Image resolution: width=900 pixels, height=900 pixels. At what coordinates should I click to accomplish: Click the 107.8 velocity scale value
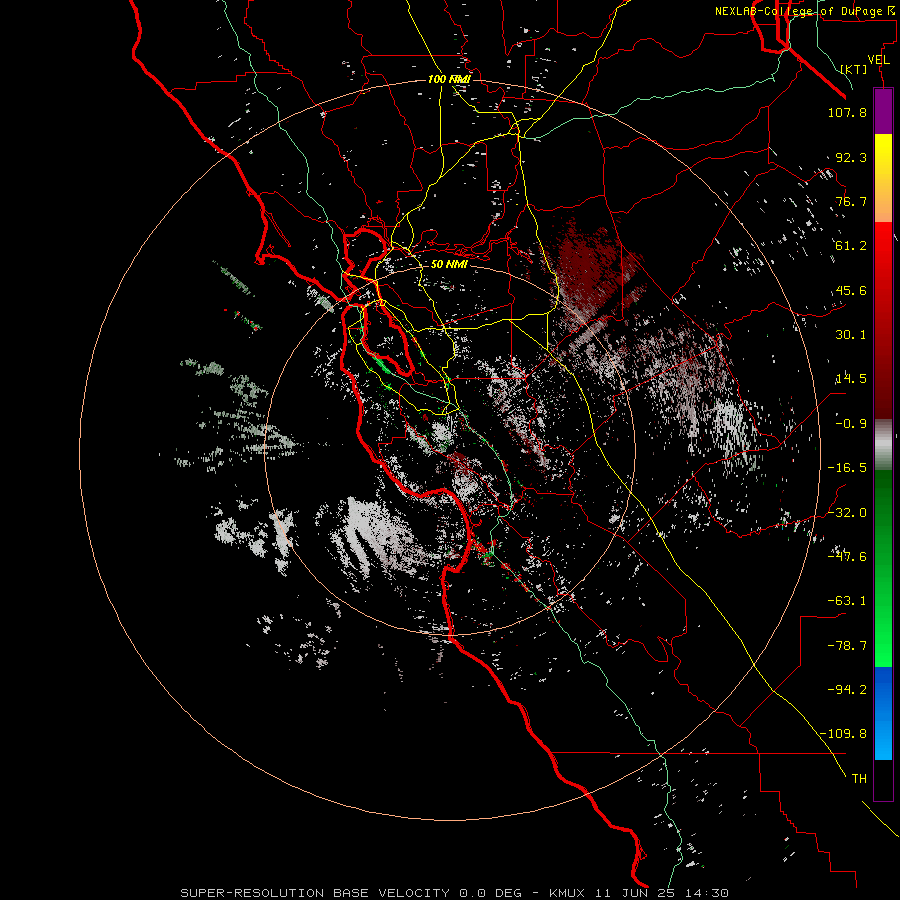pyautogui.click(x=847, y=112)
